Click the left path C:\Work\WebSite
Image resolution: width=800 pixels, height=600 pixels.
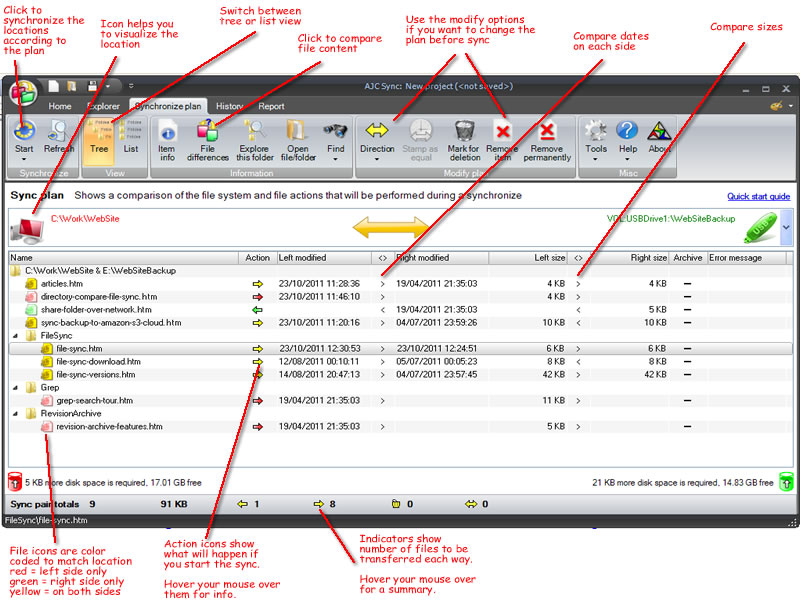tap(85, 219)
